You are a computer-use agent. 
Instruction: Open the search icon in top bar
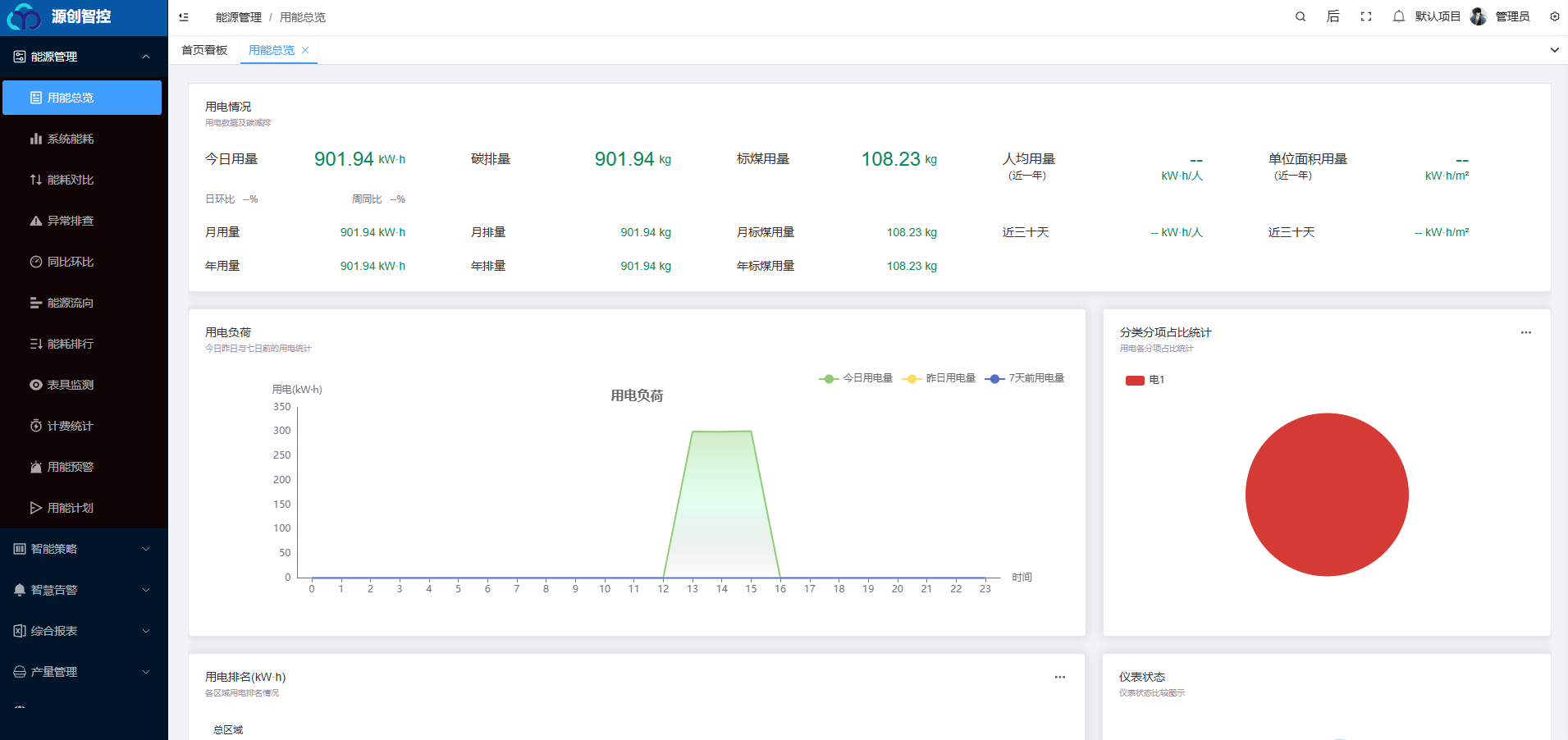1301,16
